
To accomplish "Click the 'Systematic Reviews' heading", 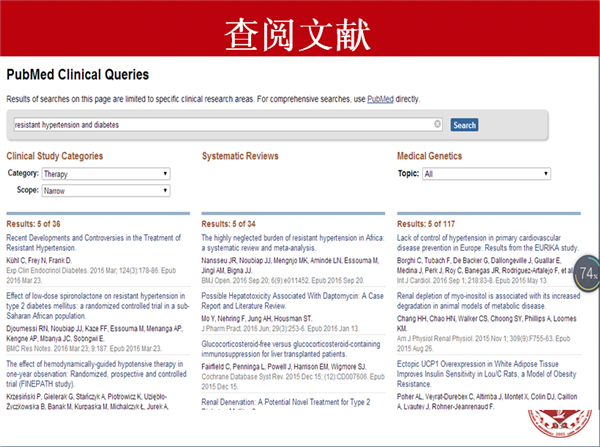I will (240, 156).
